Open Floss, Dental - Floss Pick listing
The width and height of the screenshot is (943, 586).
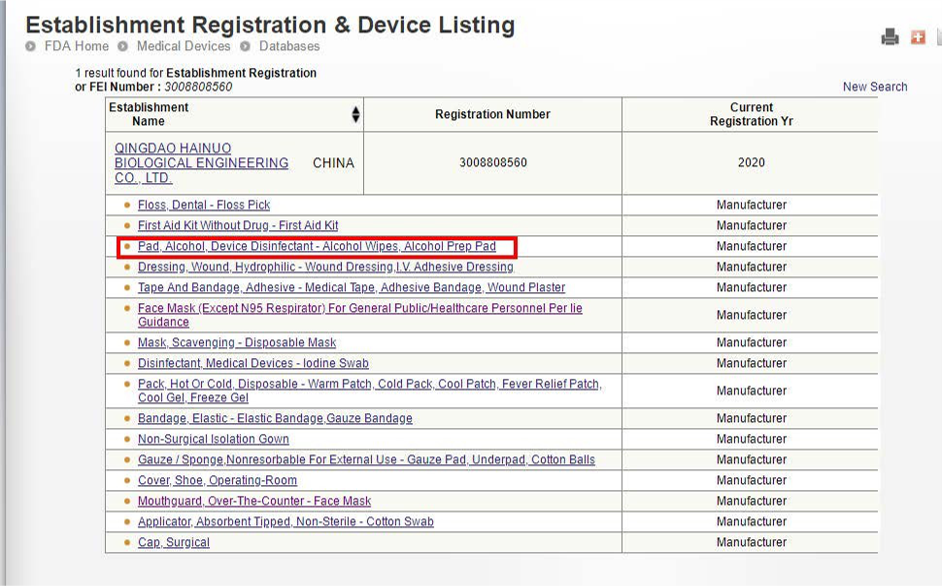[x=204, y=205]
